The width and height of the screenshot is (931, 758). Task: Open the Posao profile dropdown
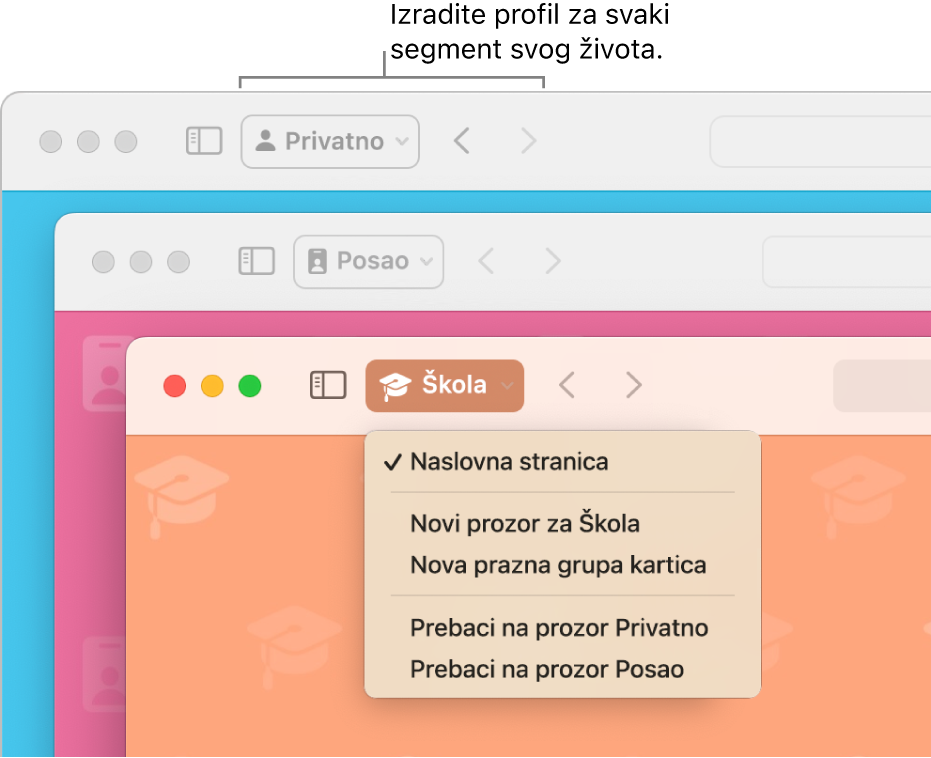pyautogui.click(x=368, y=261)
